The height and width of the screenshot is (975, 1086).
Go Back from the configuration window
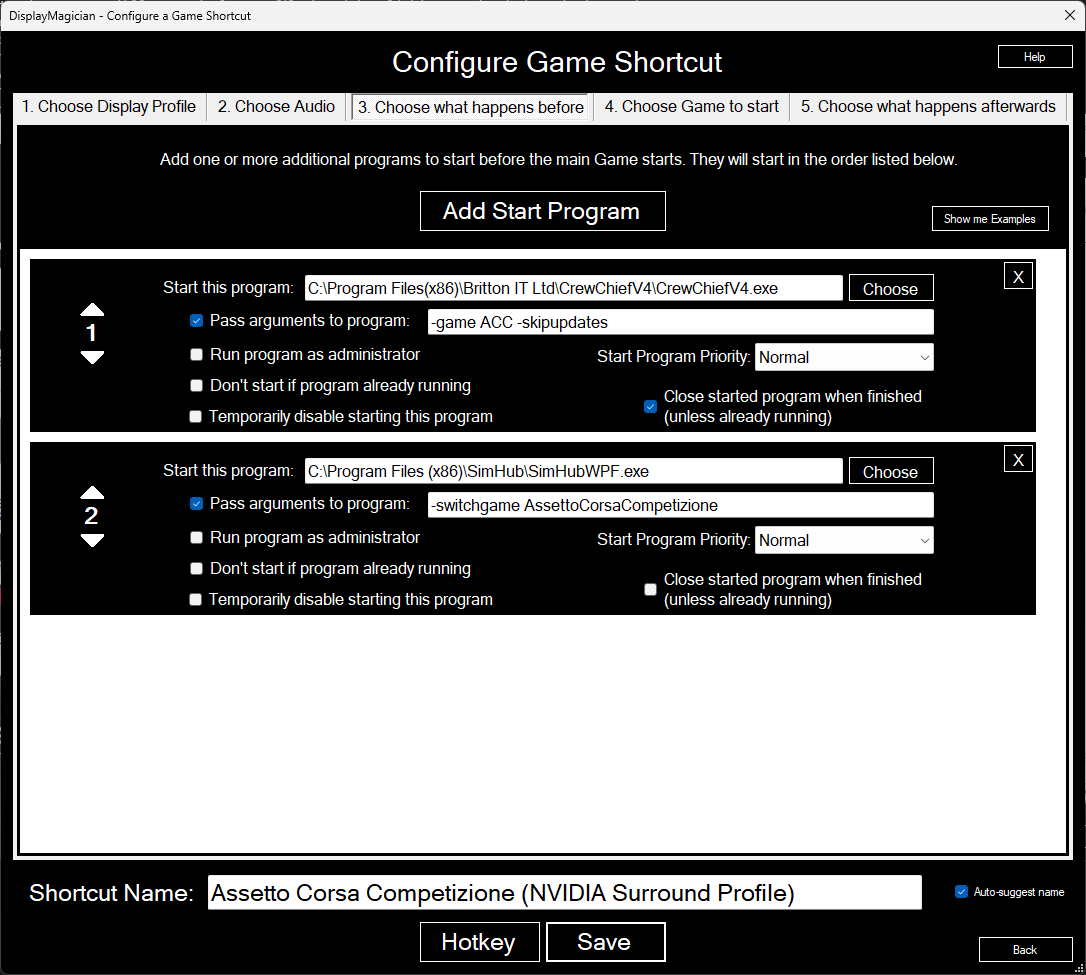pyautogui.click(x=1025, y=949)
